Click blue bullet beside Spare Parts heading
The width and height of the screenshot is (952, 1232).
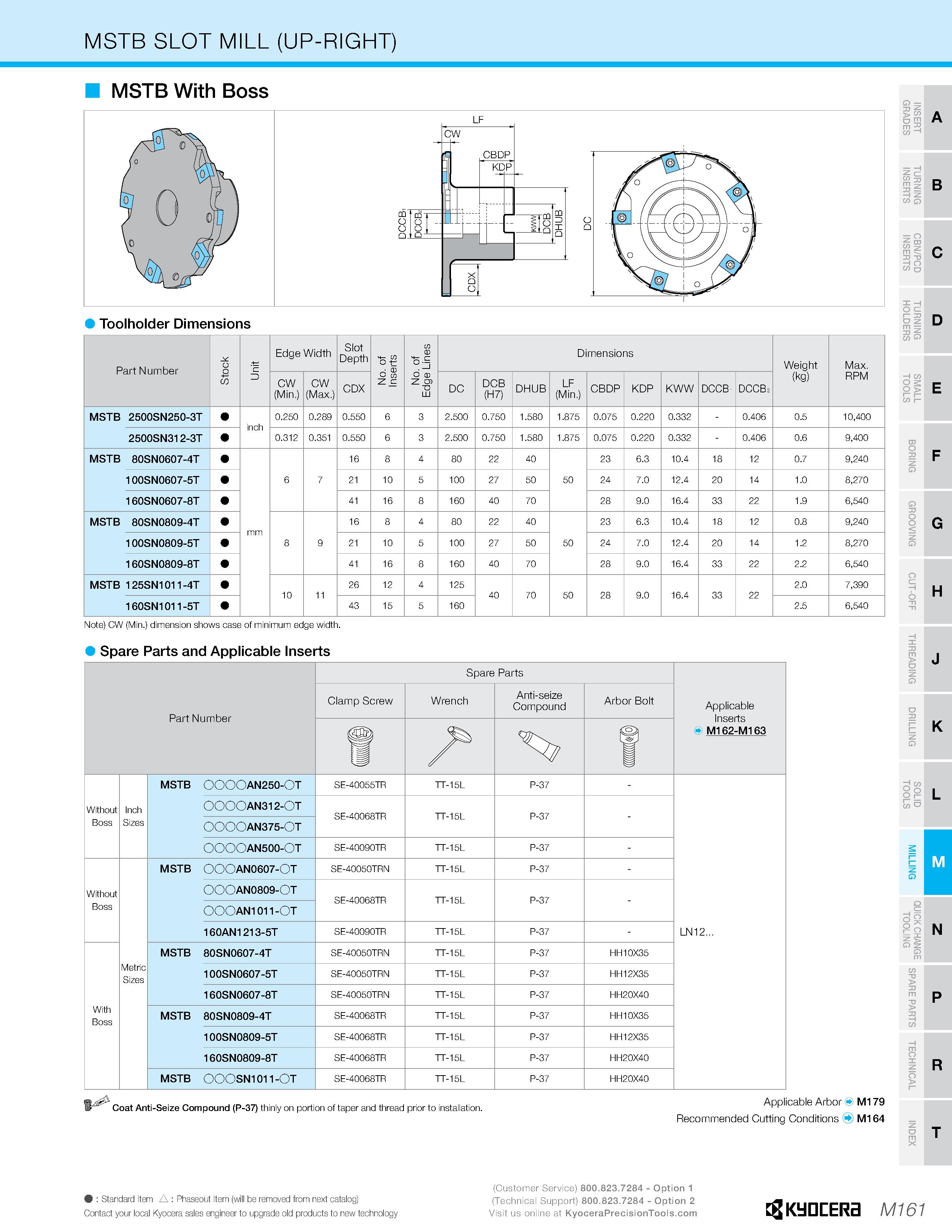coord(90,651)
